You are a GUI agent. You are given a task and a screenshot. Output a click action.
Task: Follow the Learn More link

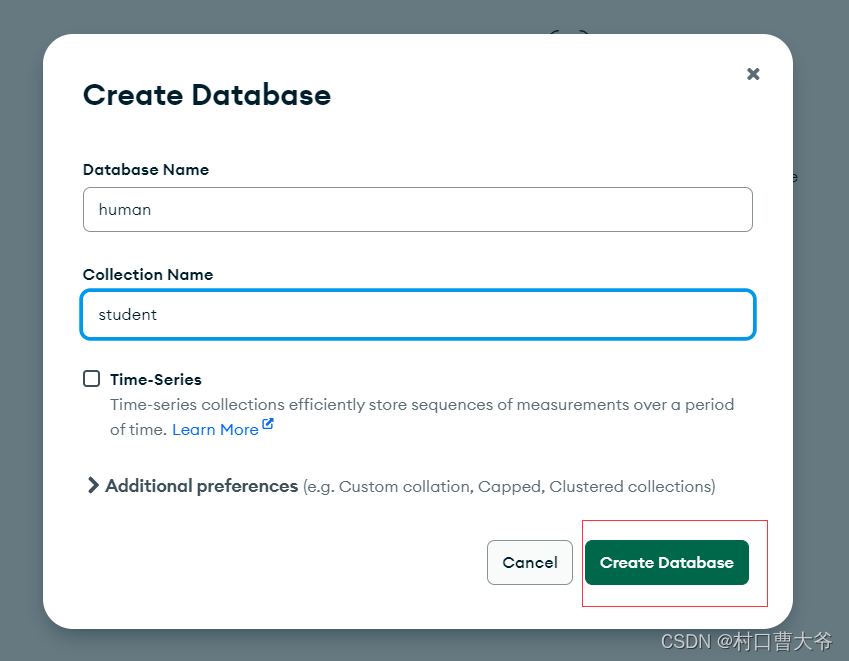click(x=215, y=429)
